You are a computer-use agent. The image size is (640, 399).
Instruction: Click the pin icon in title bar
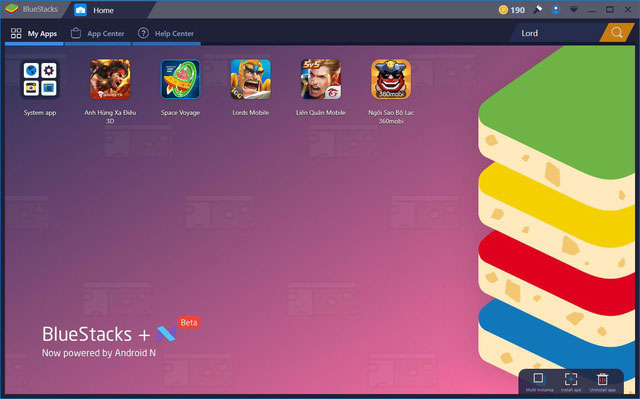[x=538, y=9]
